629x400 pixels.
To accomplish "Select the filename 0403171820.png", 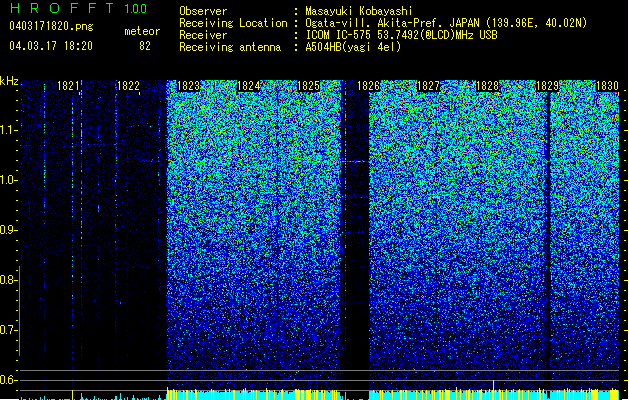I will tap(51, 27).
